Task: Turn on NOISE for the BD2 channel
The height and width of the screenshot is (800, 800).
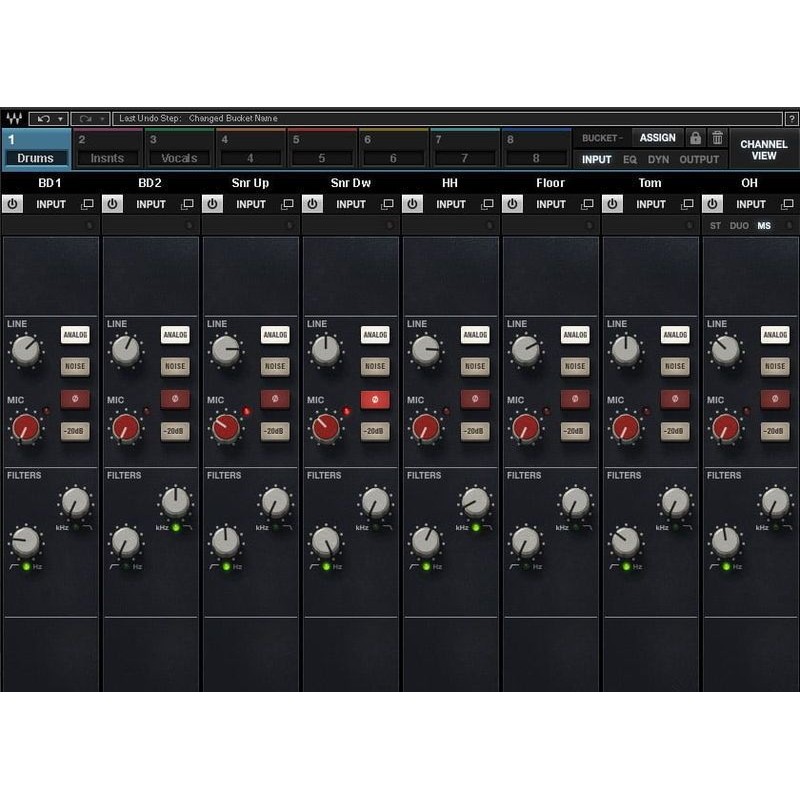Action: pyautogui.click(x=175, y=367)
